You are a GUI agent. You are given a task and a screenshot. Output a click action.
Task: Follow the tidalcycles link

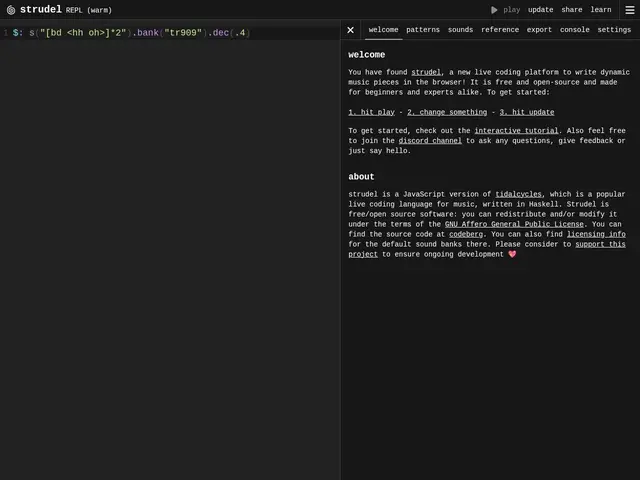pos(518,194)
